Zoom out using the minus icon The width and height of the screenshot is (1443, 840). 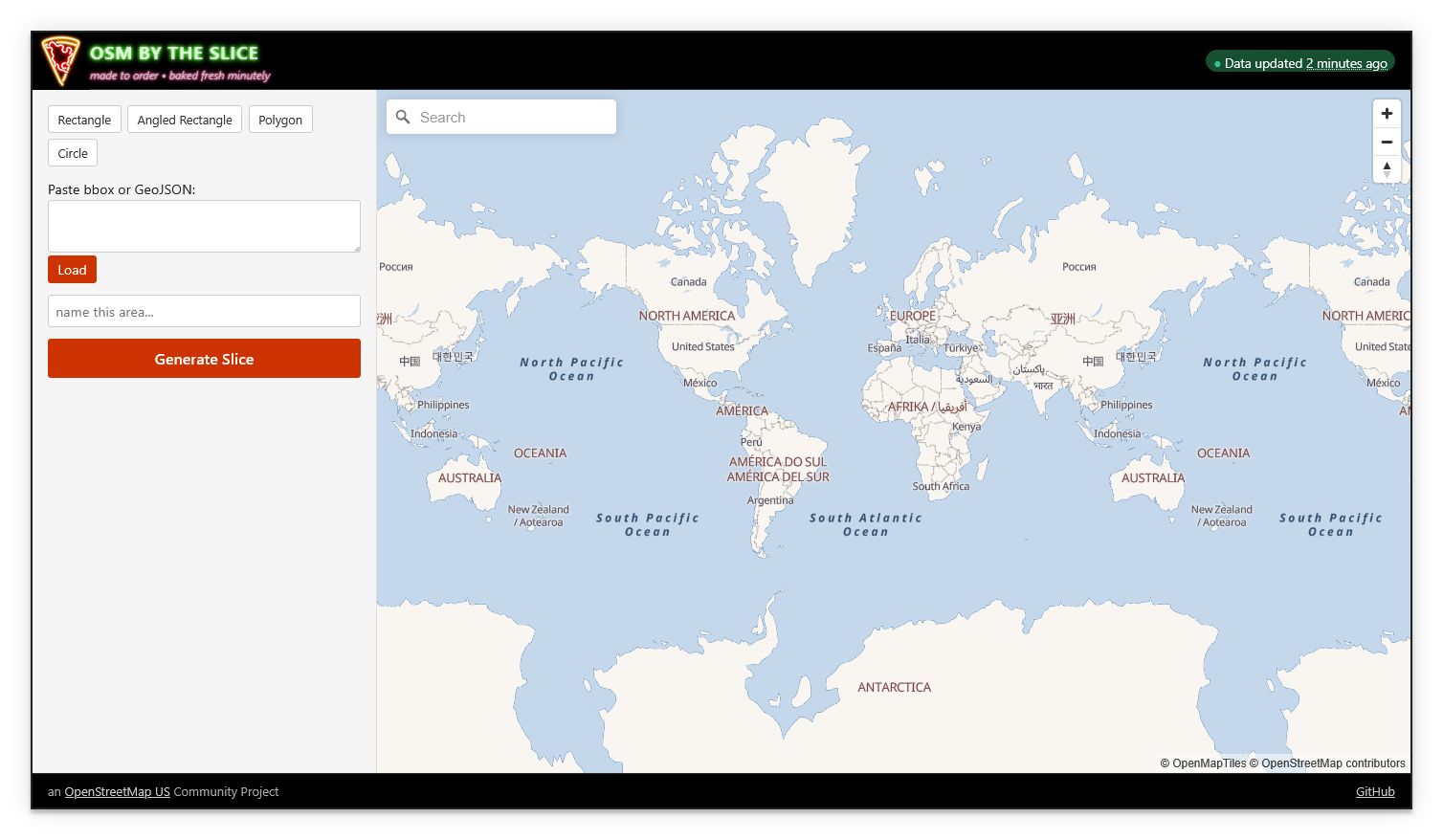tap(1387, 142)
